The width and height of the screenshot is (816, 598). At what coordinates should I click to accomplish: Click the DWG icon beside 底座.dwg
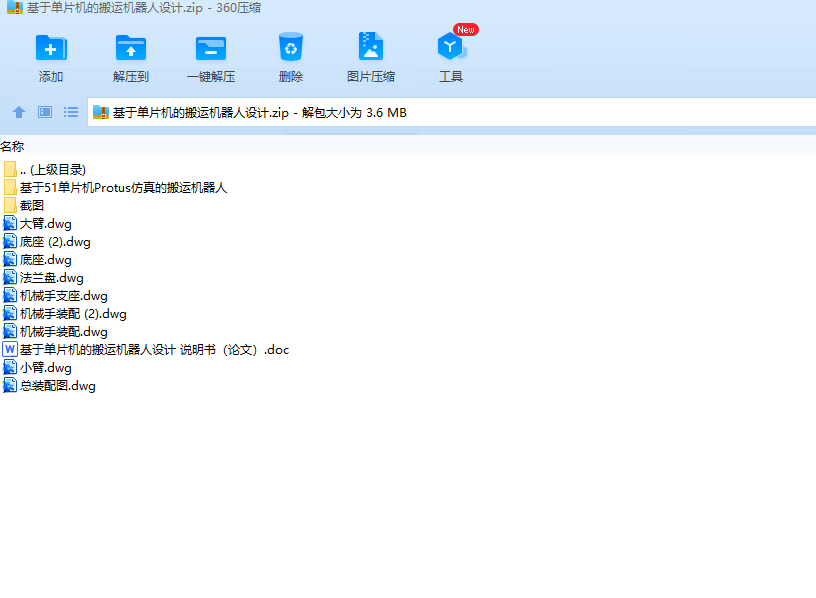point(10,259)
